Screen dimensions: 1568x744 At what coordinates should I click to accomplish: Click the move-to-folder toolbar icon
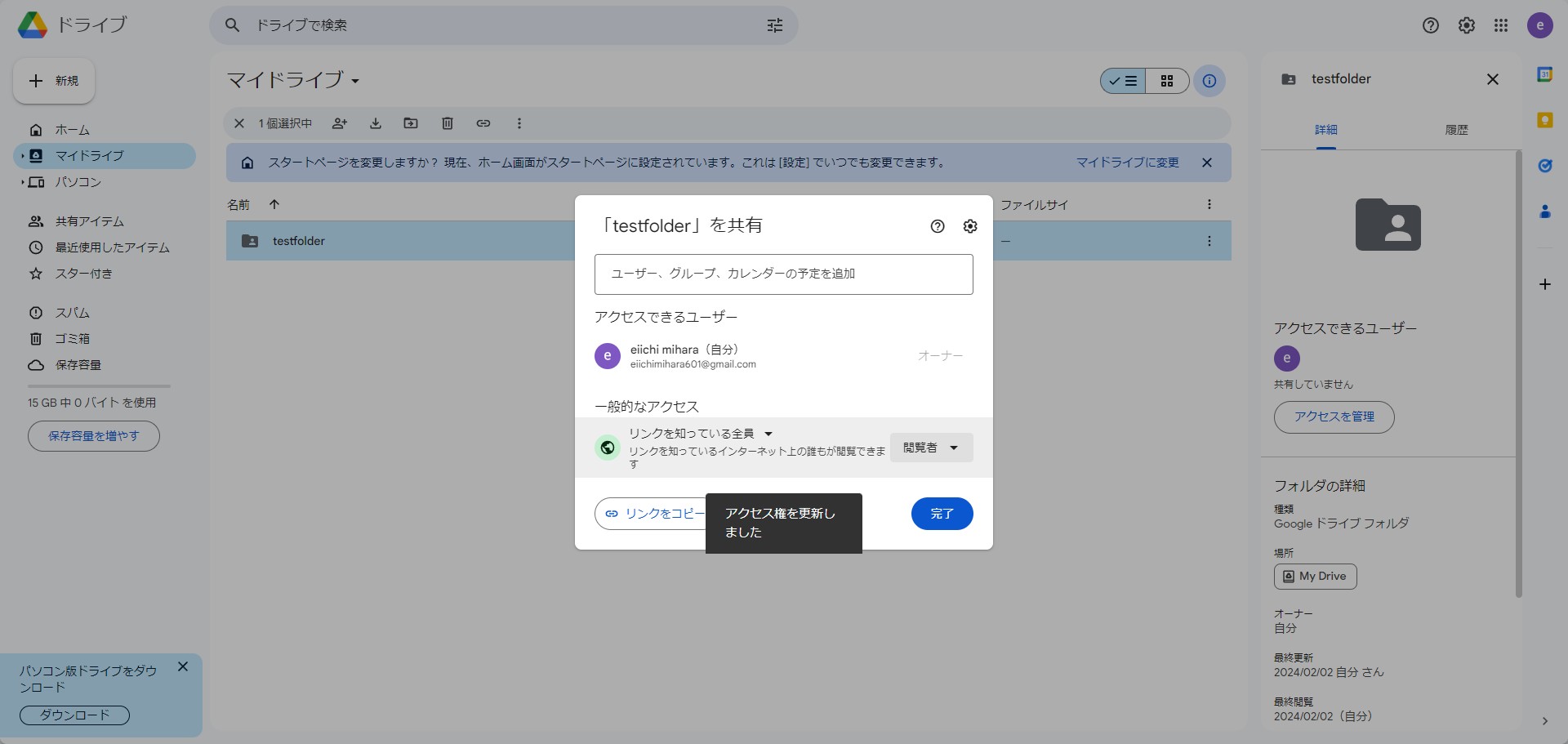coord(411,123)
